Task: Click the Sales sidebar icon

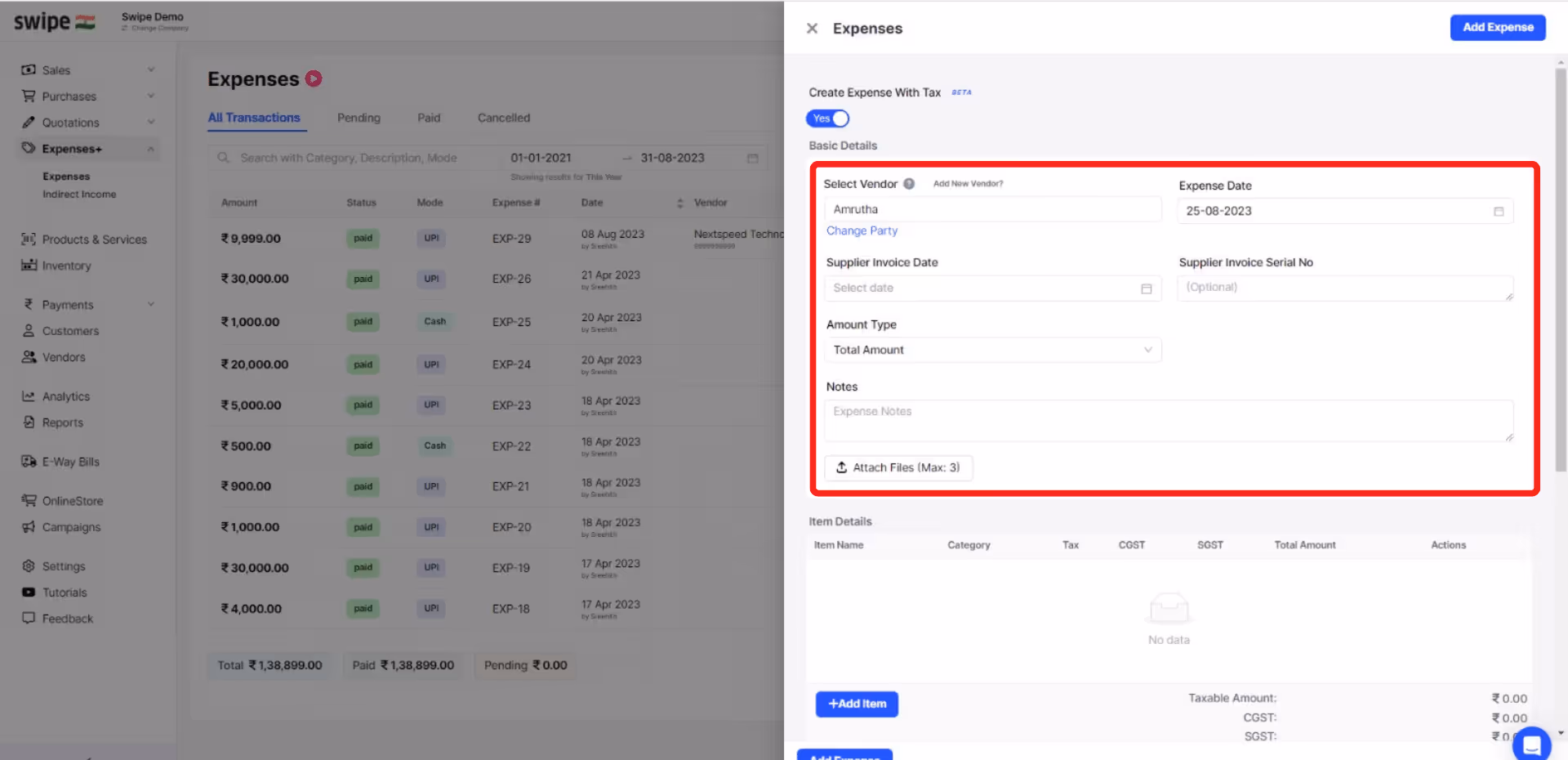Action: [x=29, y=70]
